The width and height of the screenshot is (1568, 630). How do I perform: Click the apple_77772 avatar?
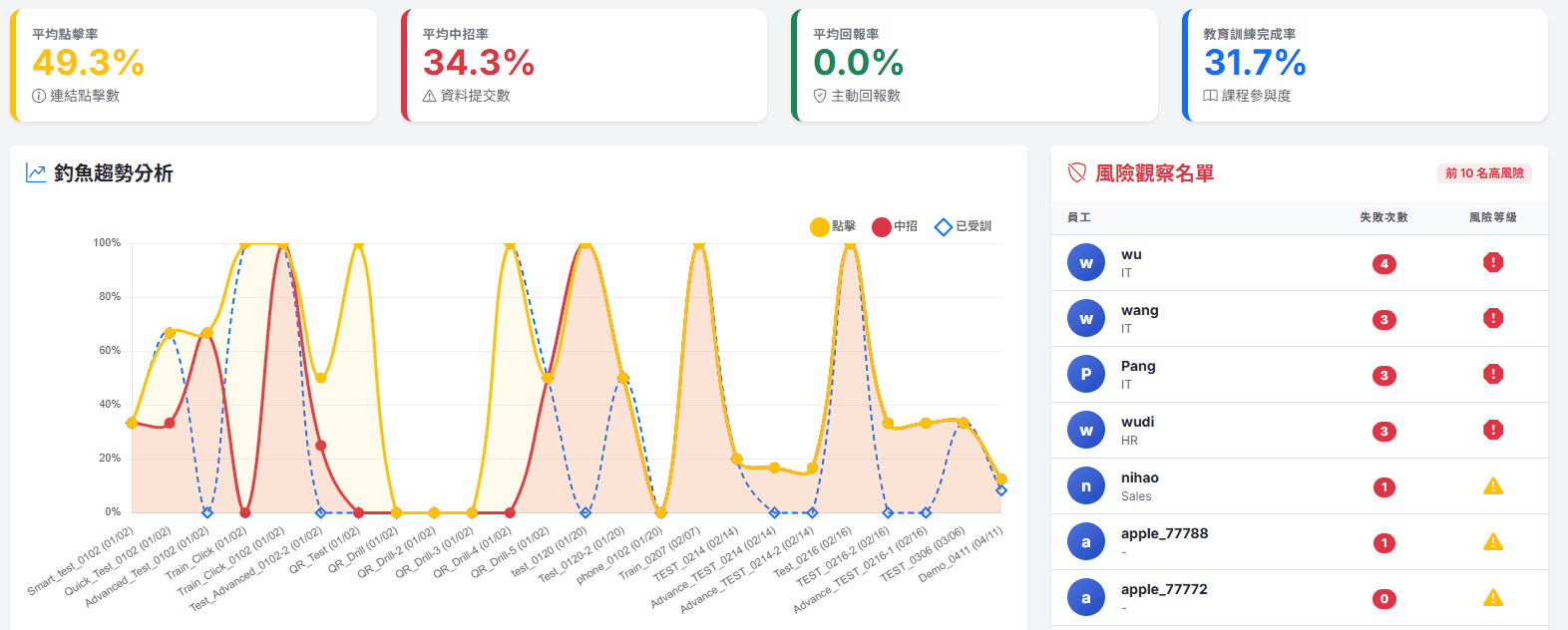[1086, 598]
